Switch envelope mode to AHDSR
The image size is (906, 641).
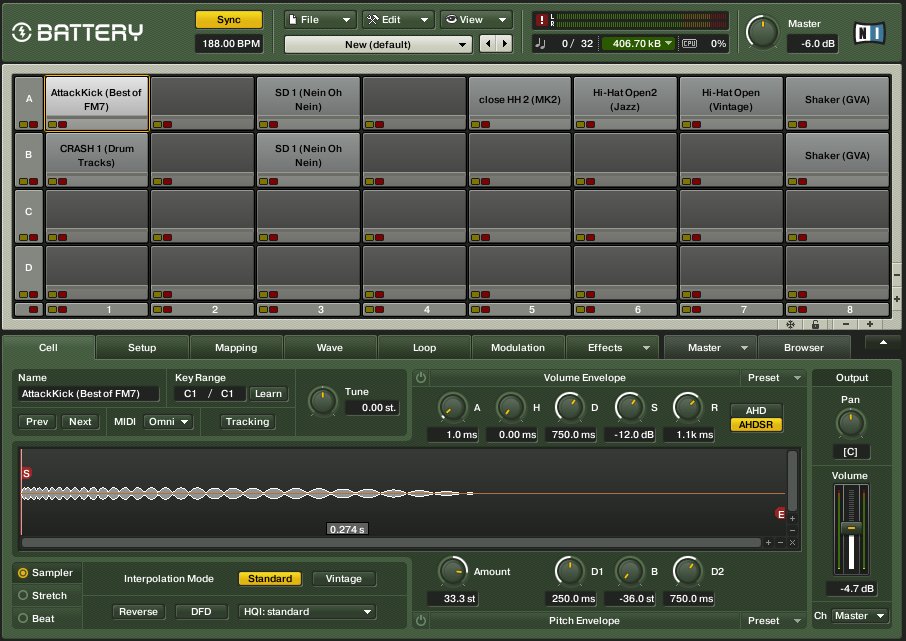(756, 425)
